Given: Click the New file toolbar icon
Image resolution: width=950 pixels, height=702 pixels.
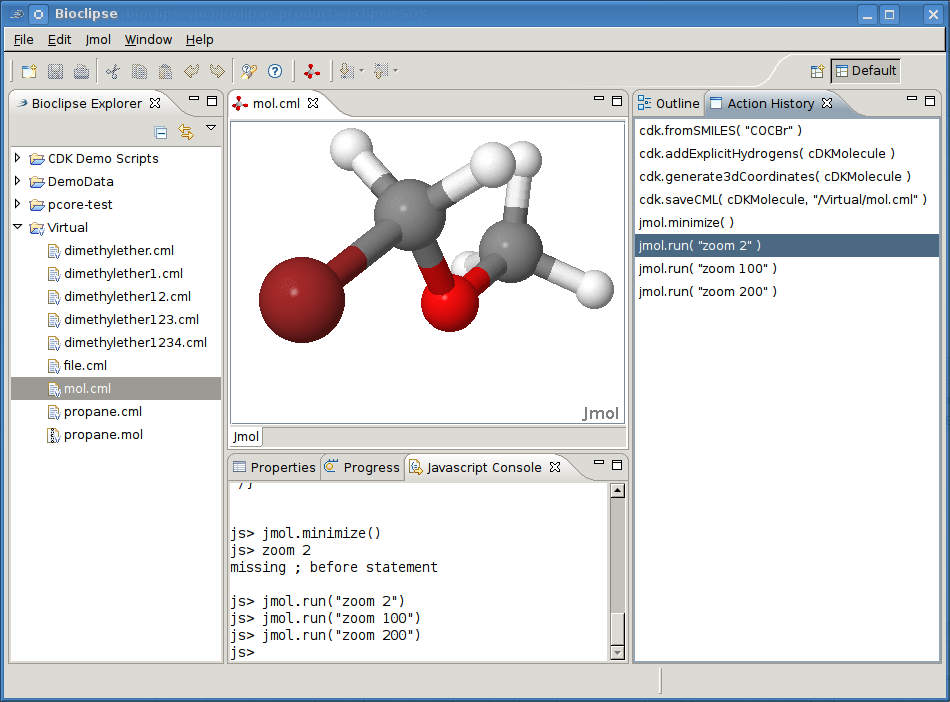Looking at the screenshot, I should (29, 71).
